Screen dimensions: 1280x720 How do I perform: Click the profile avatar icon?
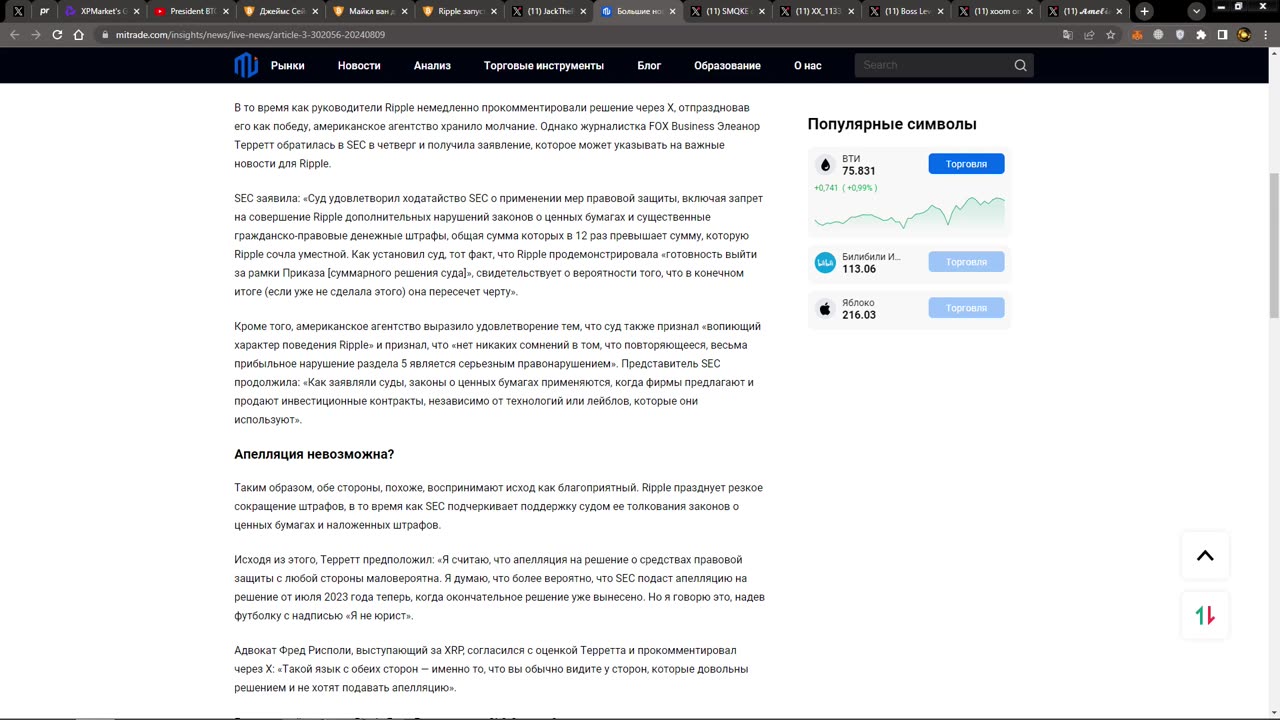pyautogui.click(x=1244, y=34)
